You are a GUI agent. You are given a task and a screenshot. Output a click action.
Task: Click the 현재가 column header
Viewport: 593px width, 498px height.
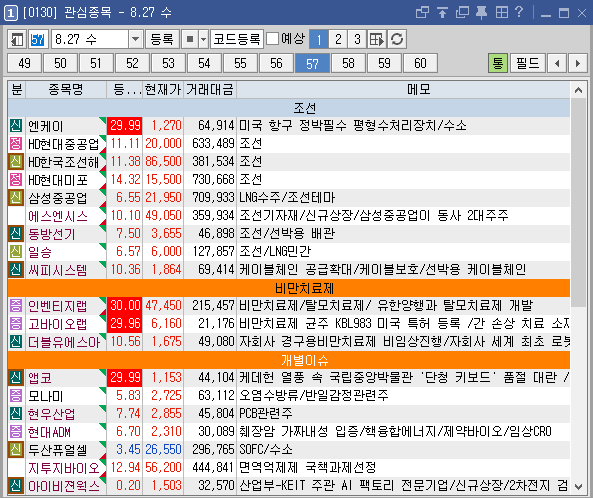coord(163,90)
